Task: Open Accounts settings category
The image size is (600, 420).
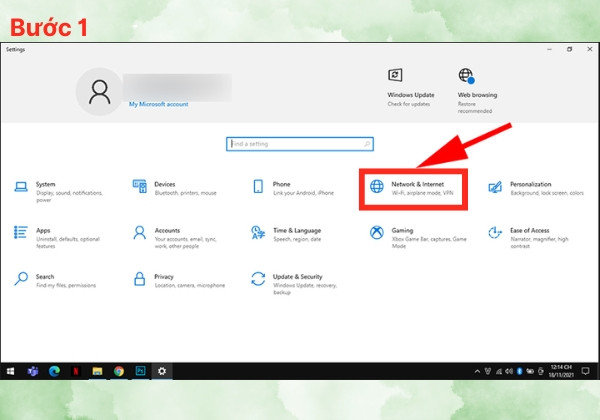Action: click(175, 237)
